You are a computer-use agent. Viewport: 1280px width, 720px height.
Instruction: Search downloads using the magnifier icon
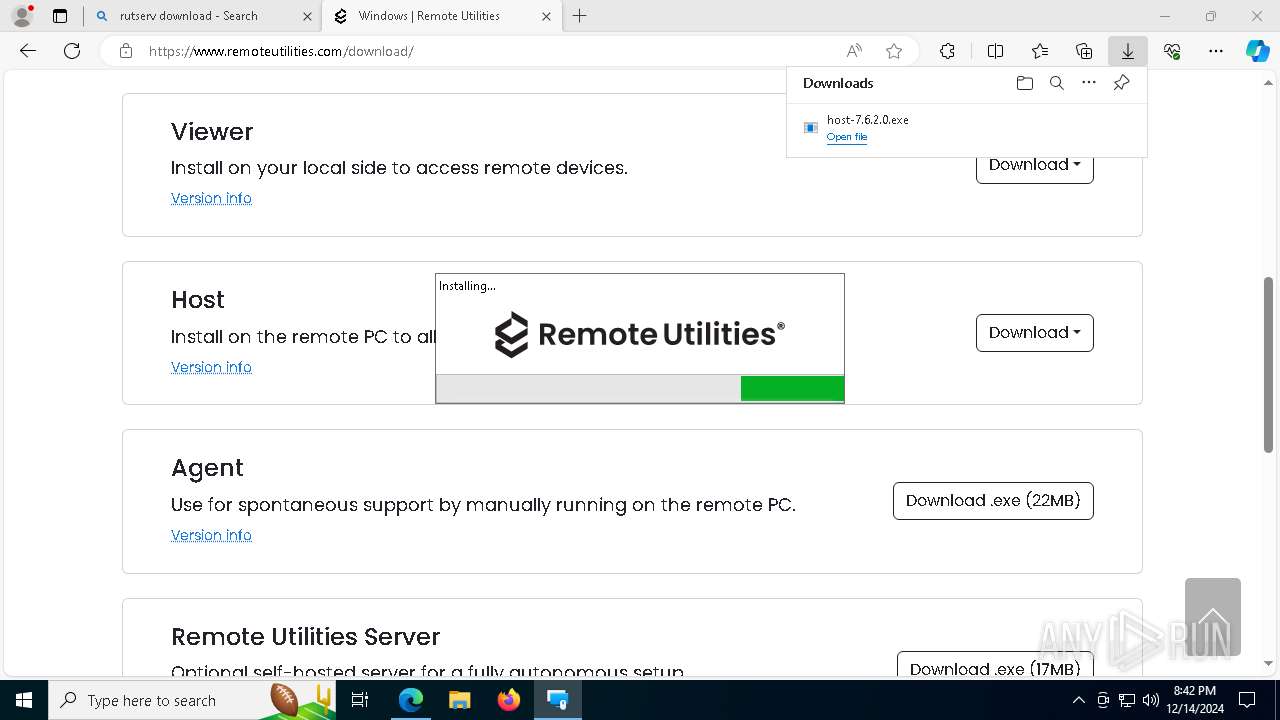tap(1056, 83)
